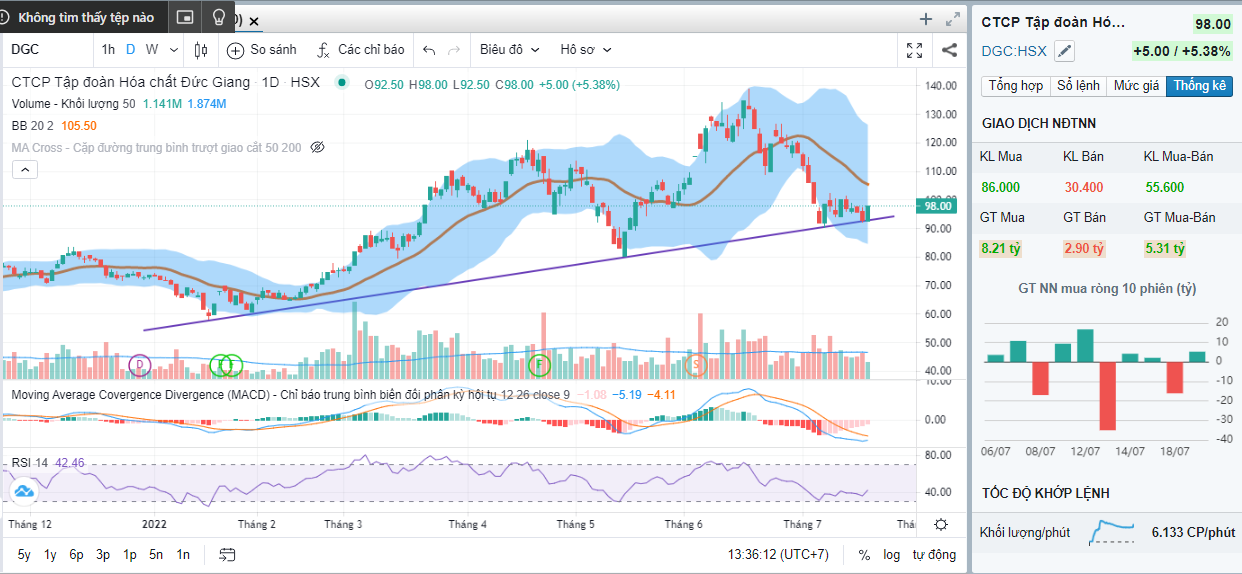Image resolution: width=1242 pixels, height=574 pixels.
Task: Toggle percent scale mode
Action: (864, 555)
